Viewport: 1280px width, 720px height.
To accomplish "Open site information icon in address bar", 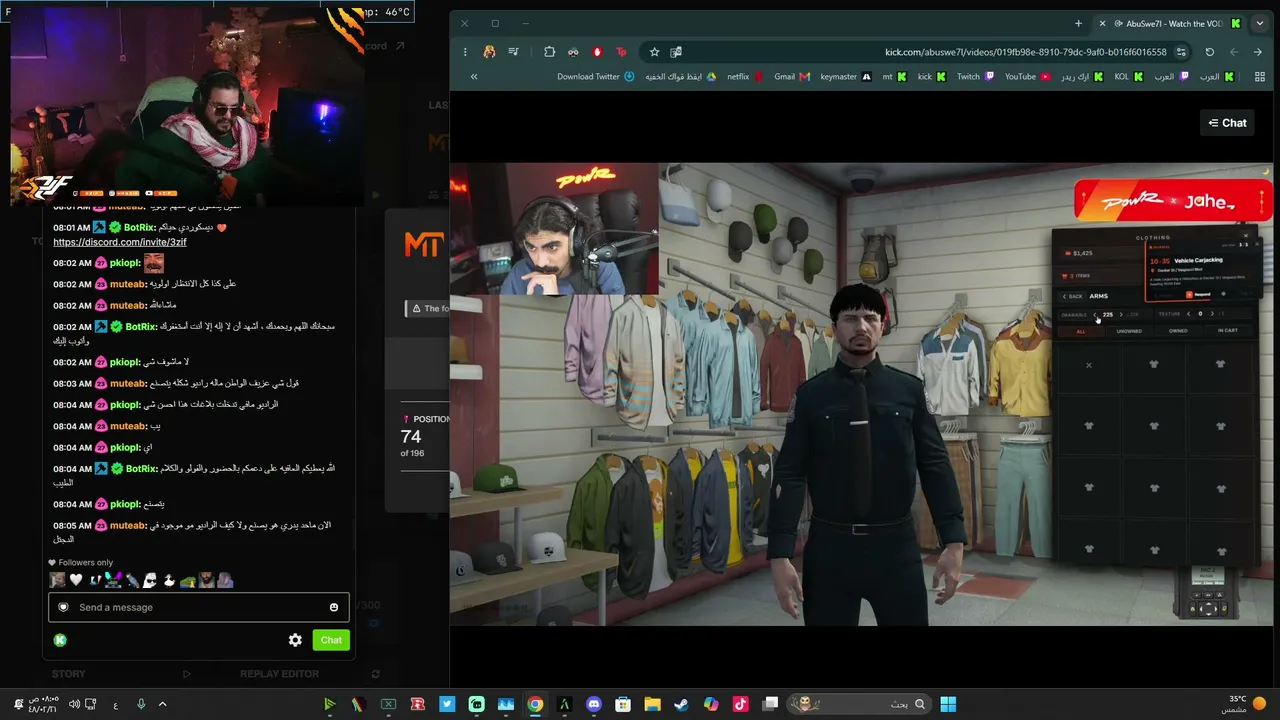I will tap(1181, 52).
